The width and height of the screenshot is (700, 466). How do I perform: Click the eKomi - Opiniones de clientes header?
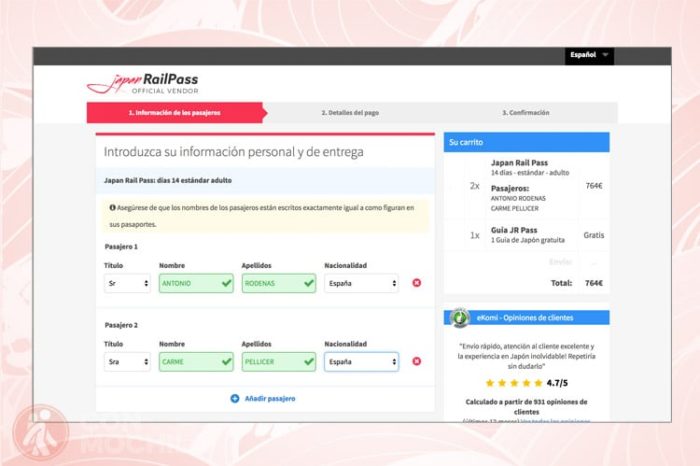coord(526,318)
